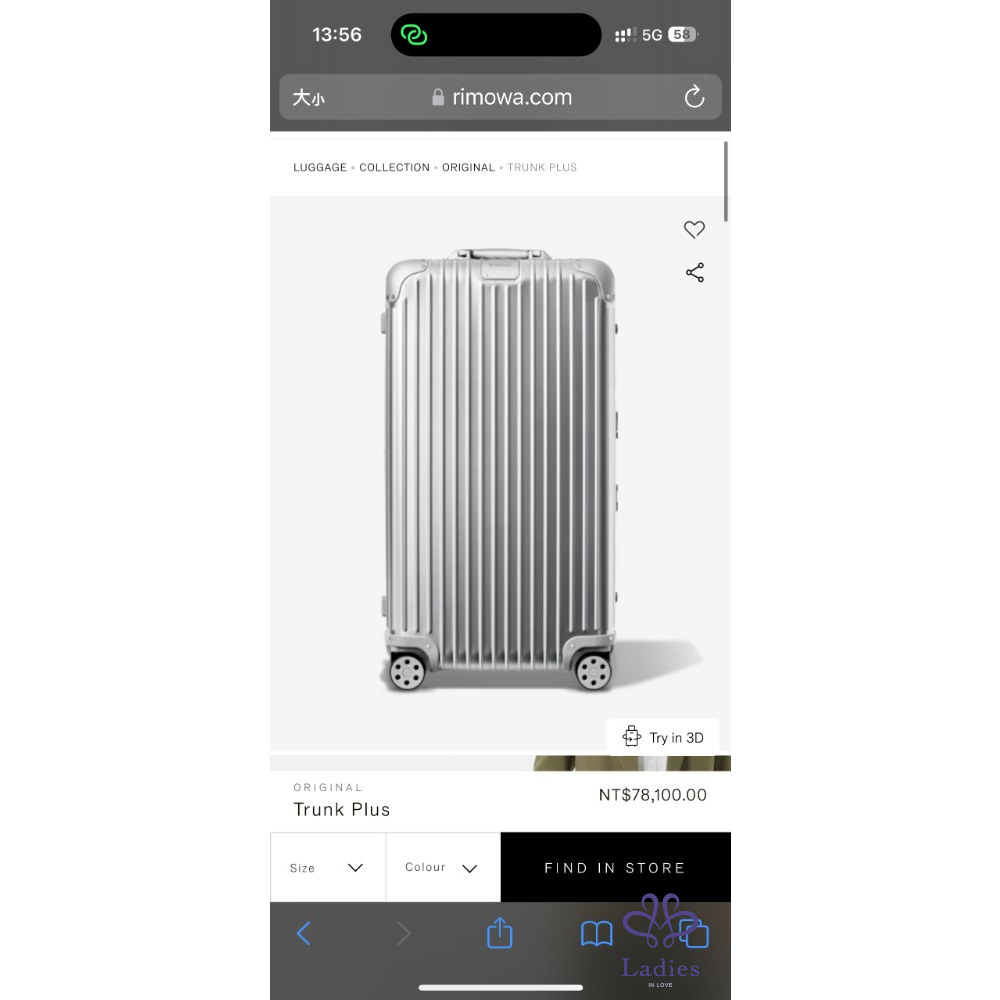Open Safari bookmarks book icon
1000x1000 pixels.
pyautogui.click(x=596, y=934)
